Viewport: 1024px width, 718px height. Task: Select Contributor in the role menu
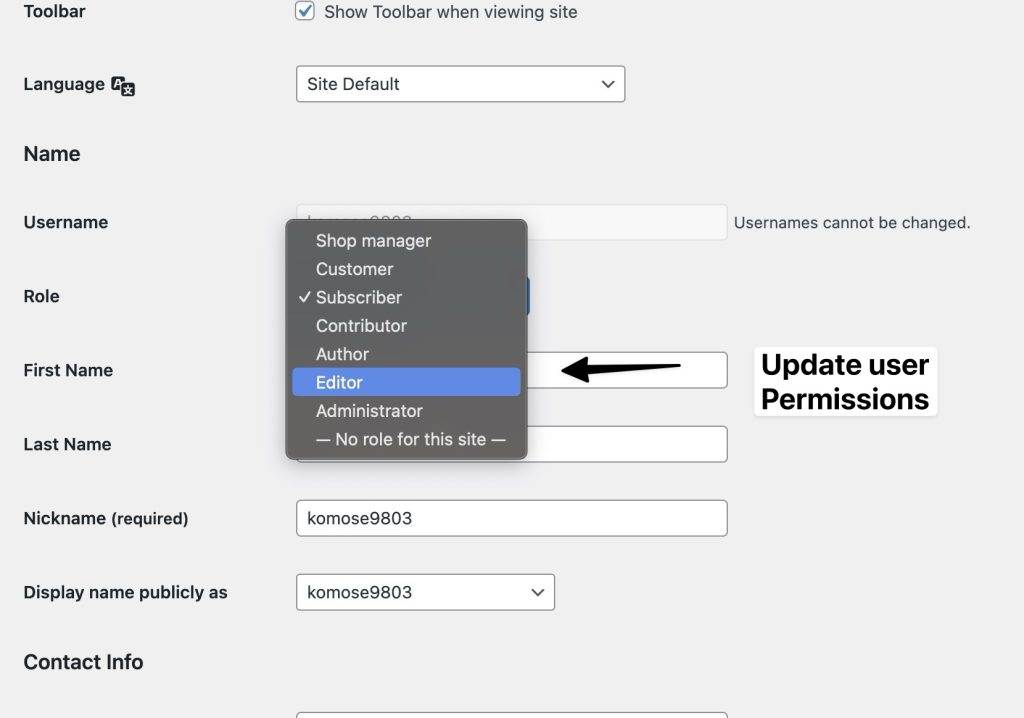[x=361, y=326]
